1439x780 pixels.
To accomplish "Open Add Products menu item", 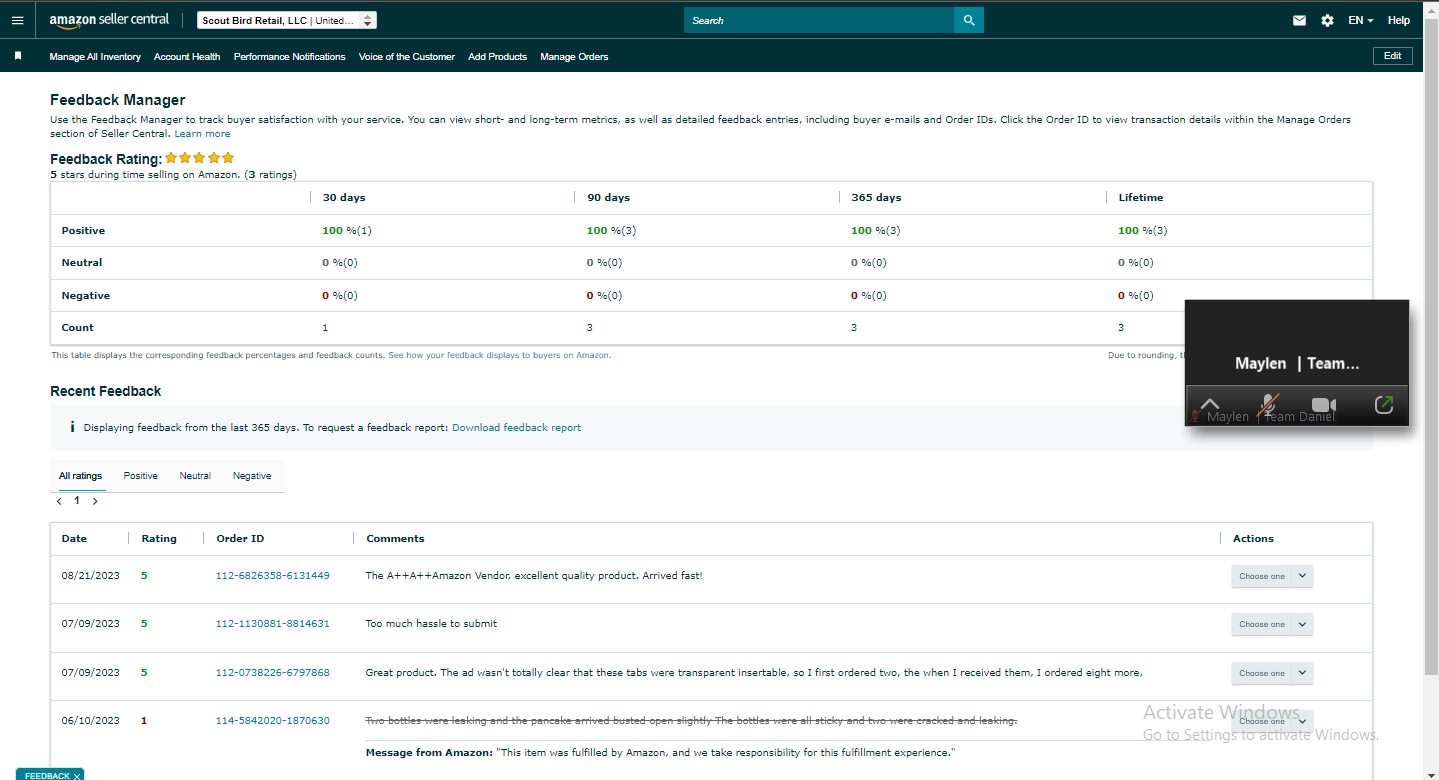I will [x=497, y=57].
